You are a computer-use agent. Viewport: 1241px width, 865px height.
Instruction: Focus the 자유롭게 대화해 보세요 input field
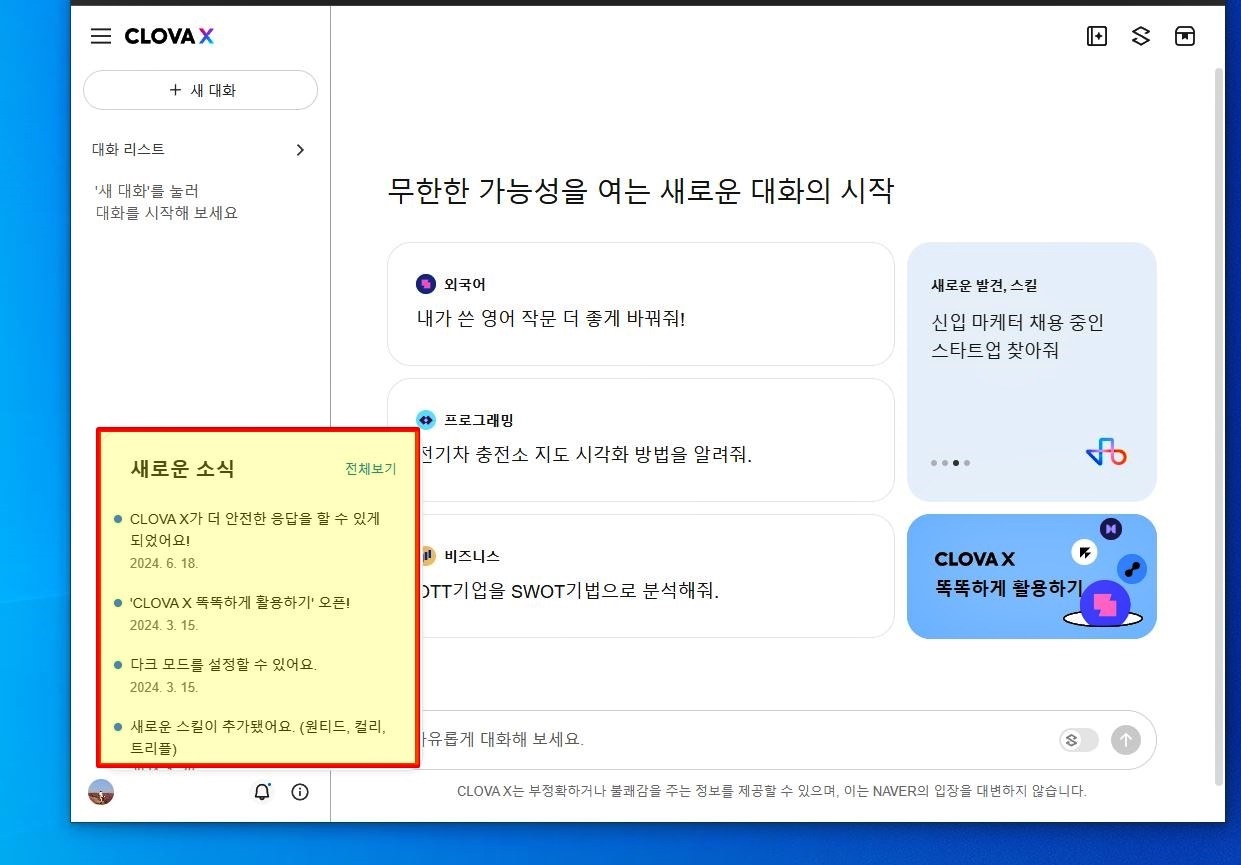pyautogui.click(x=735, y=740)
